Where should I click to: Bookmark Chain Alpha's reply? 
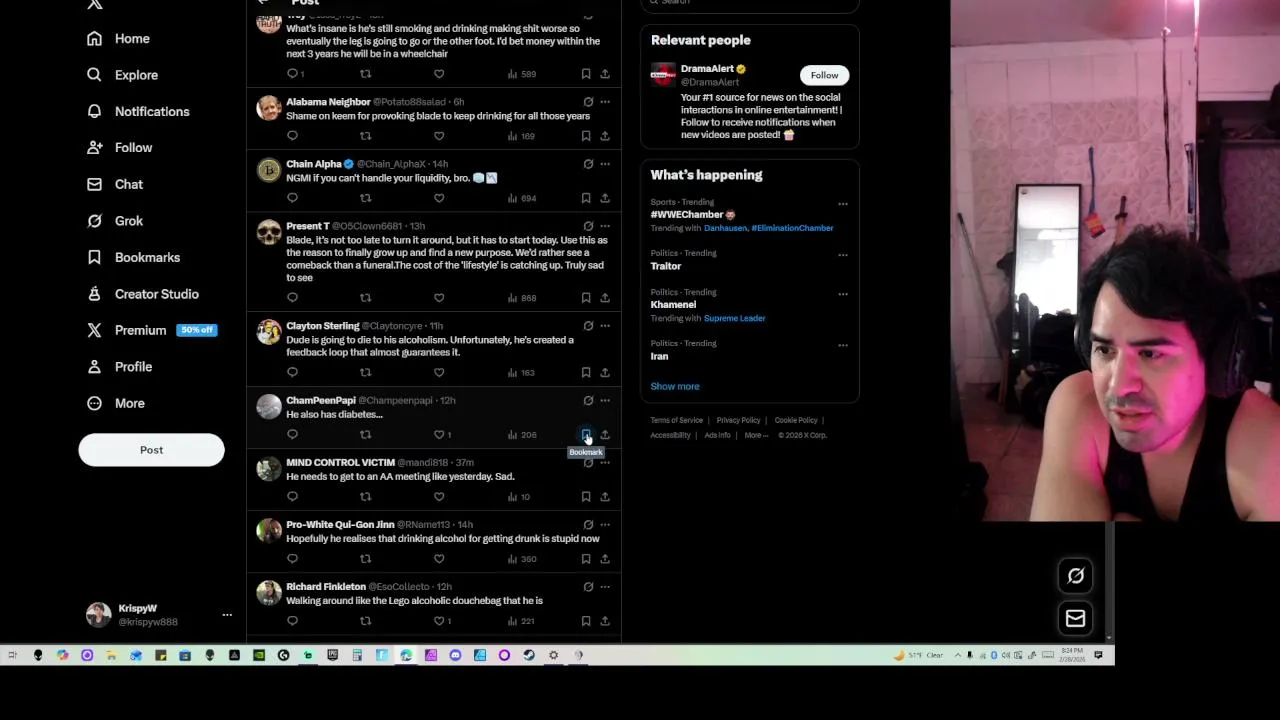pyautogui.click(x=586, y=198)
